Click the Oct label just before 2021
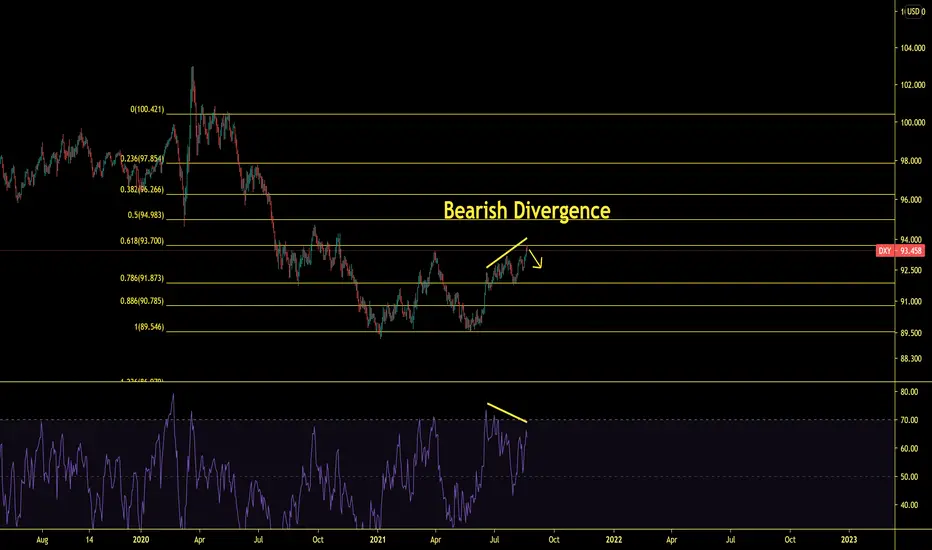The height and width of the screenshot is (550, 932). 318,540
